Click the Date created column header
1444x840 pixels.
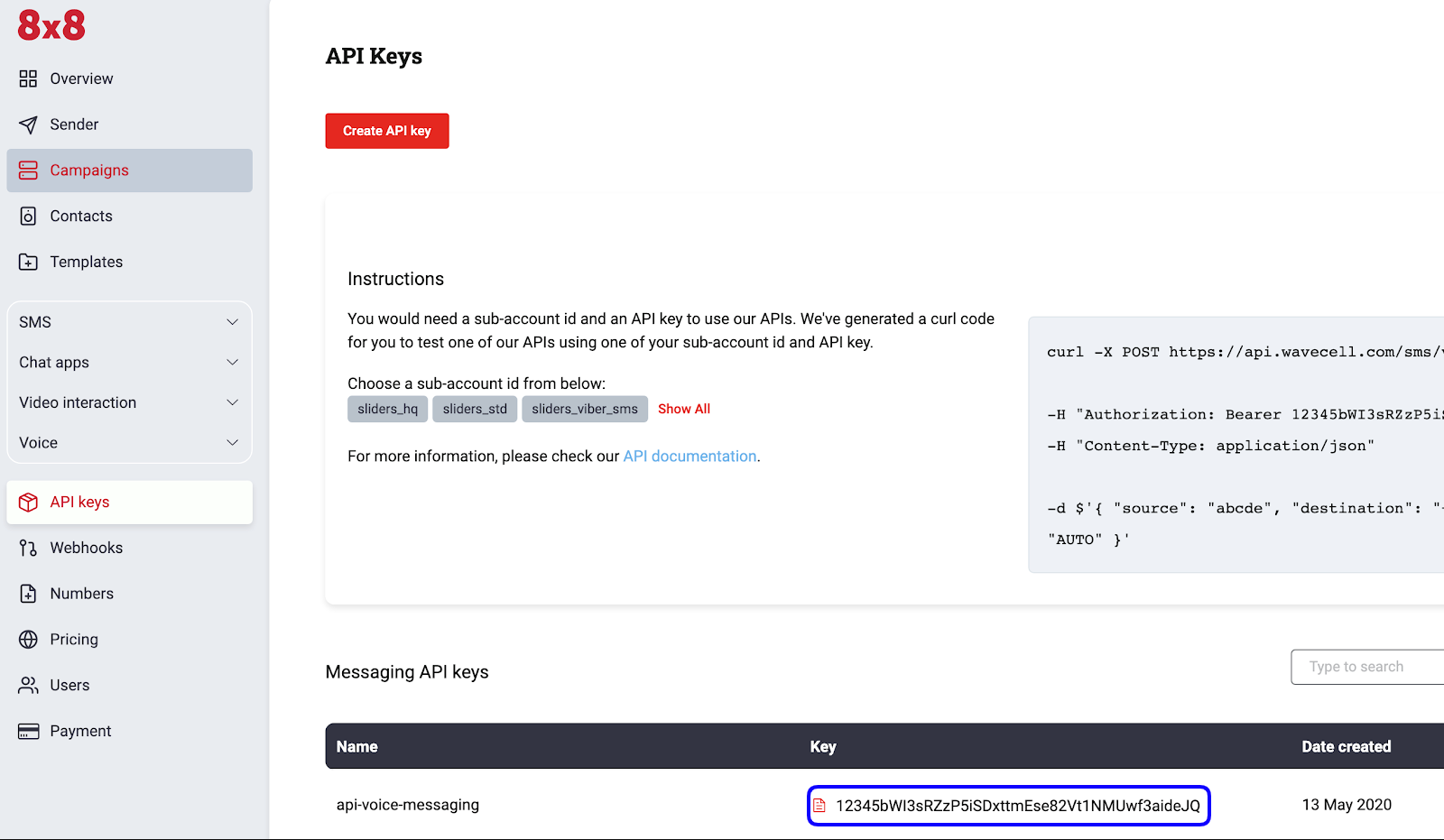(1347, 747)
